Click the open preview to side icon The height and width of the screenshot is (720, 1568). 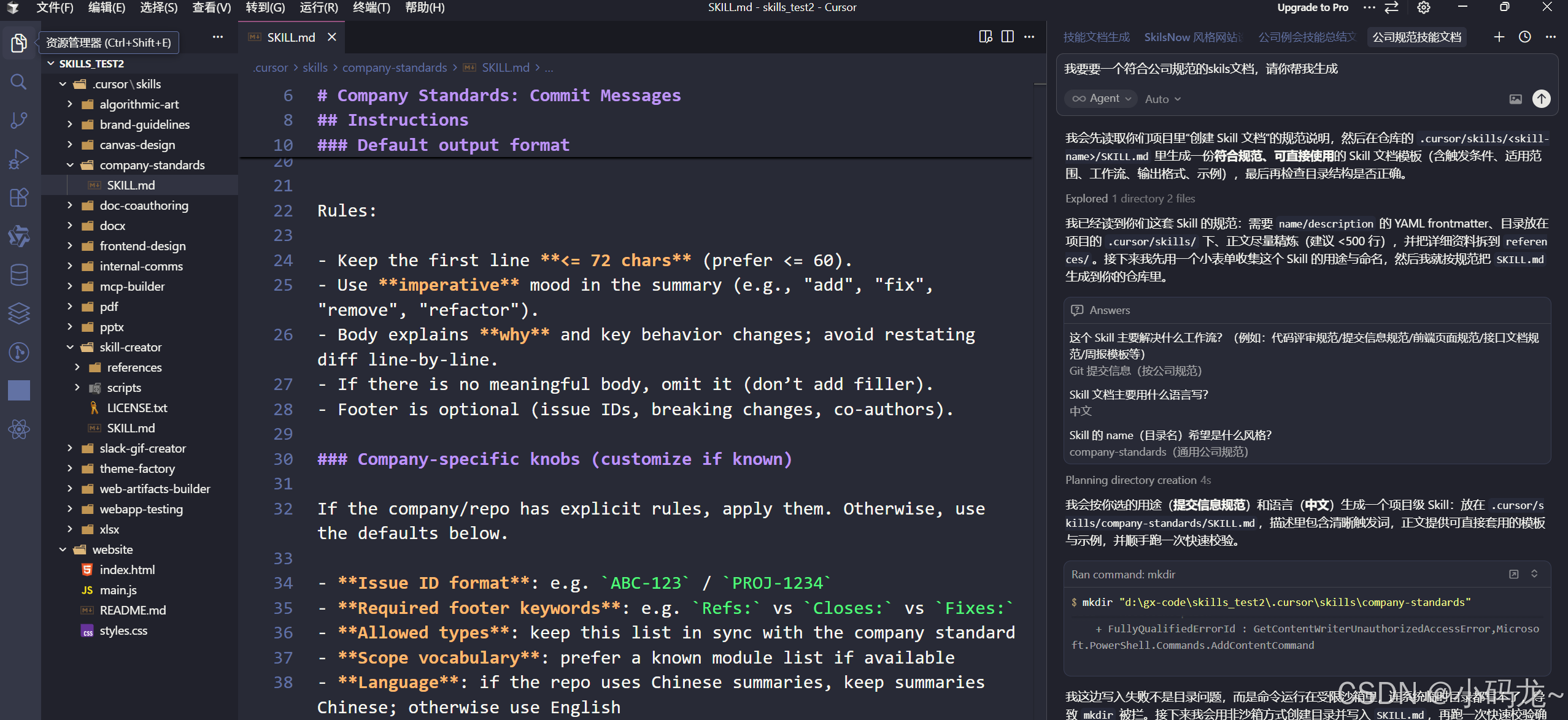(986, 37)
